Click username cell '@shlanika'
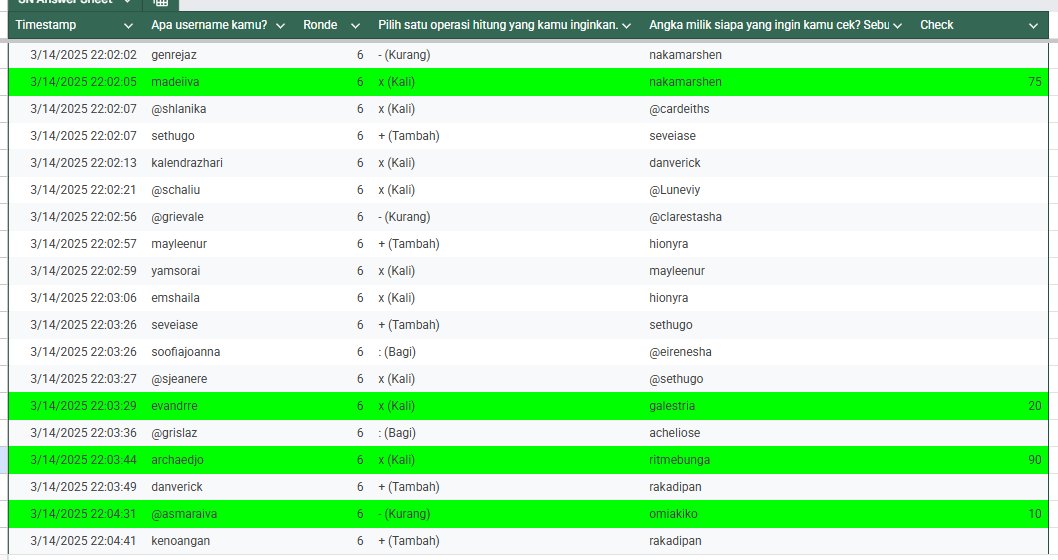This screenshot has width=1058, height=560. (179, 109)
